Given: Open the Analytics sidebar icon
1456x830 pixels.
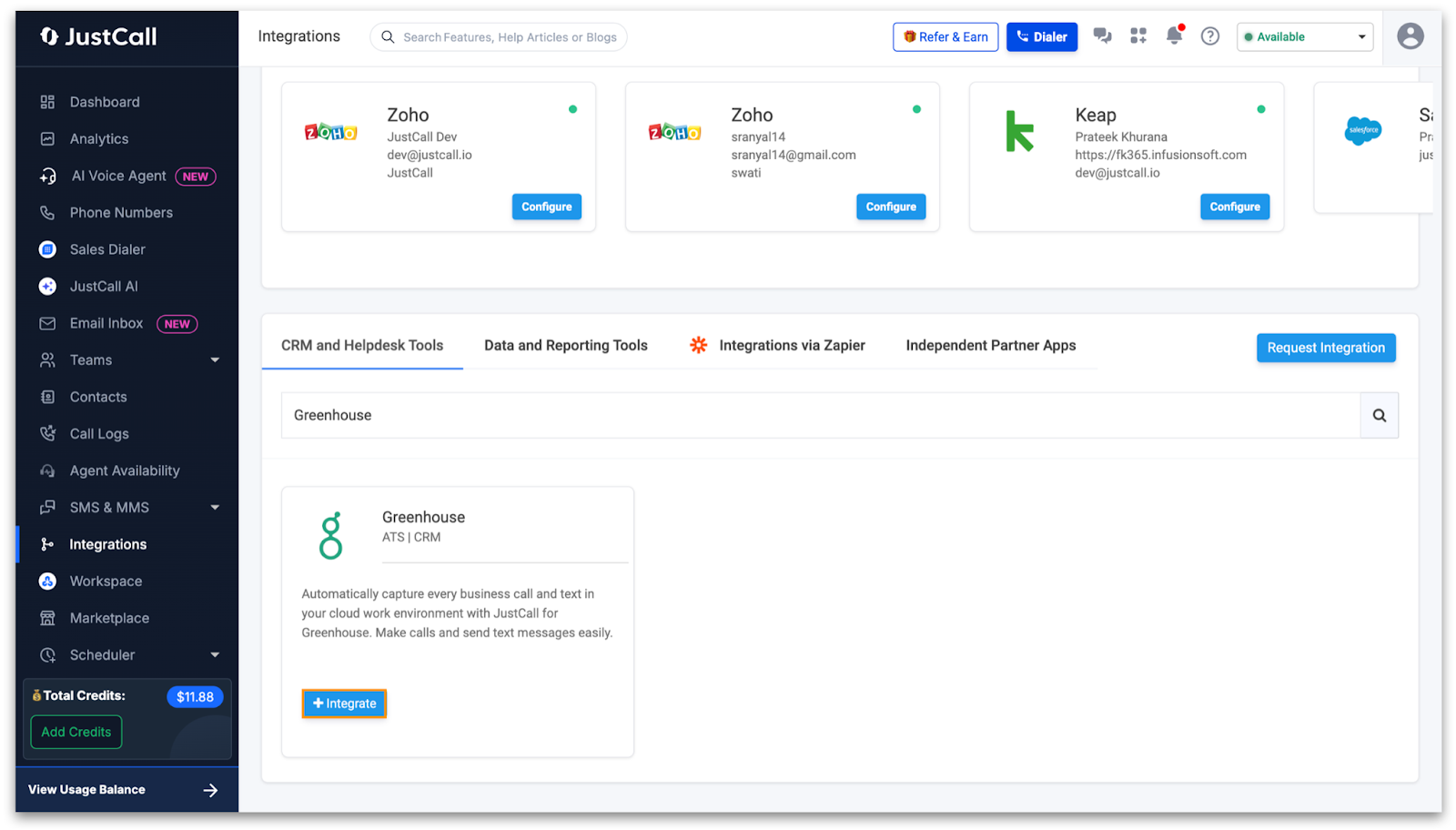Looking at the screenshot, I should point(47,138).
